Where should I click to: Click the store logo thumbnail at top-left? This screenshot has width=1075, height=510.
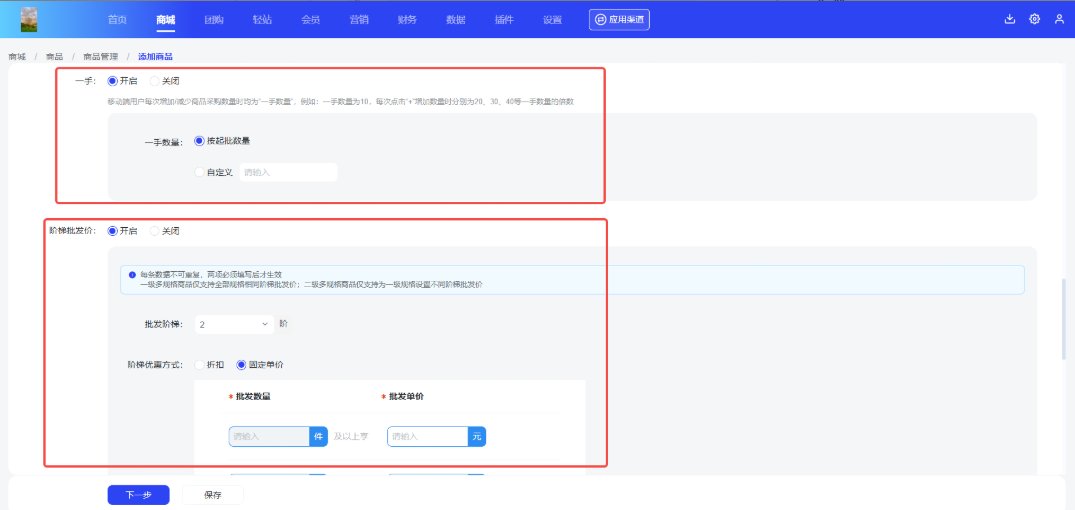(x=30, y=19)
